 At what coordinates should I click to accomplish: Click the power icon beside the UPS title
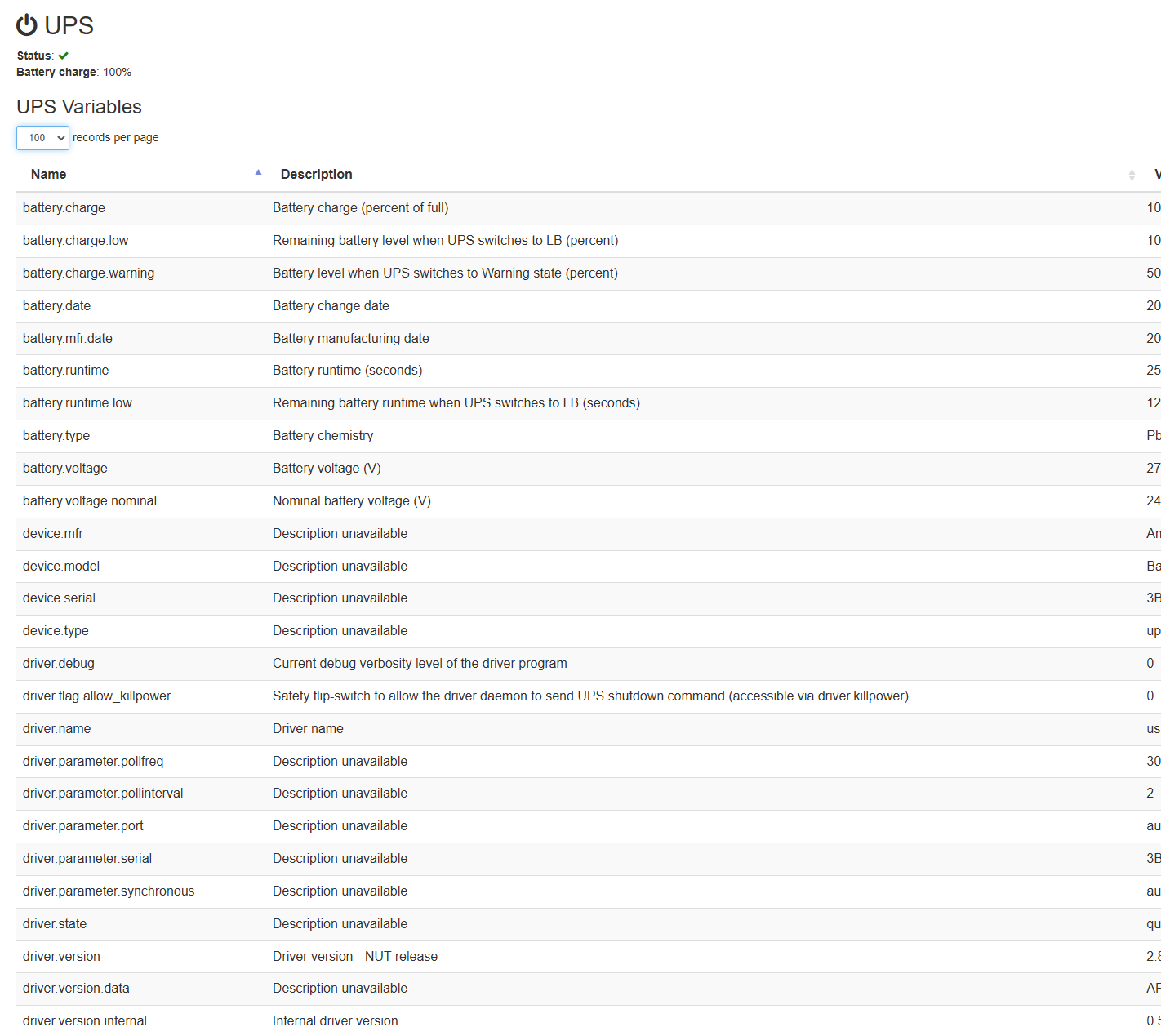[x=27, y=25]
